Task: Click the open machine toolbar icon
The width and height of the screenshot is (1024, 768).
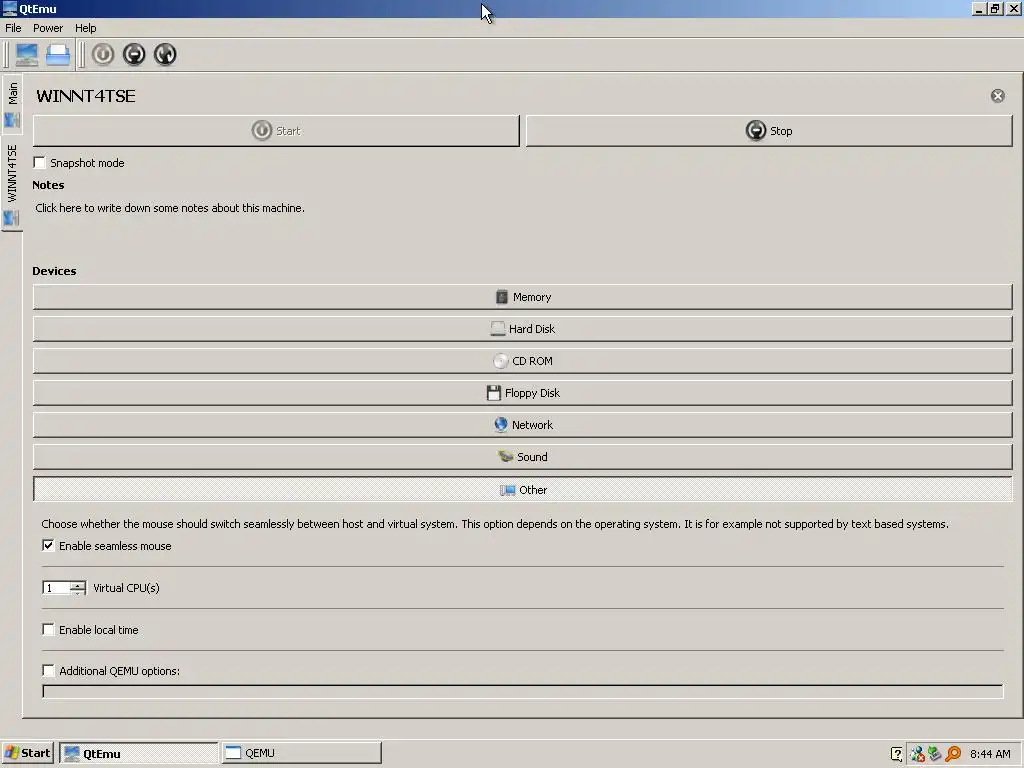Action: coord(57,54)
